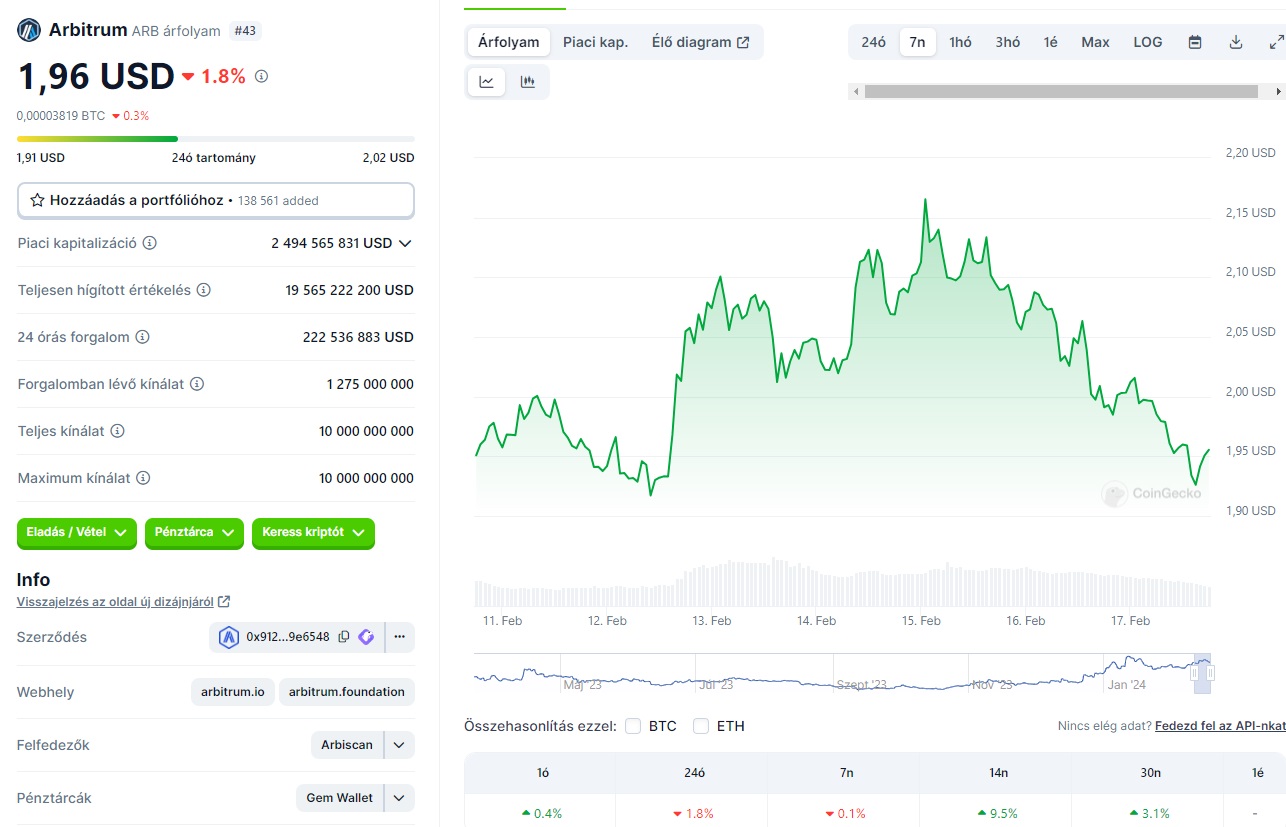1286x827 pixels.
Task: Open the calendar date range picker
Action: coord(1195,42)
